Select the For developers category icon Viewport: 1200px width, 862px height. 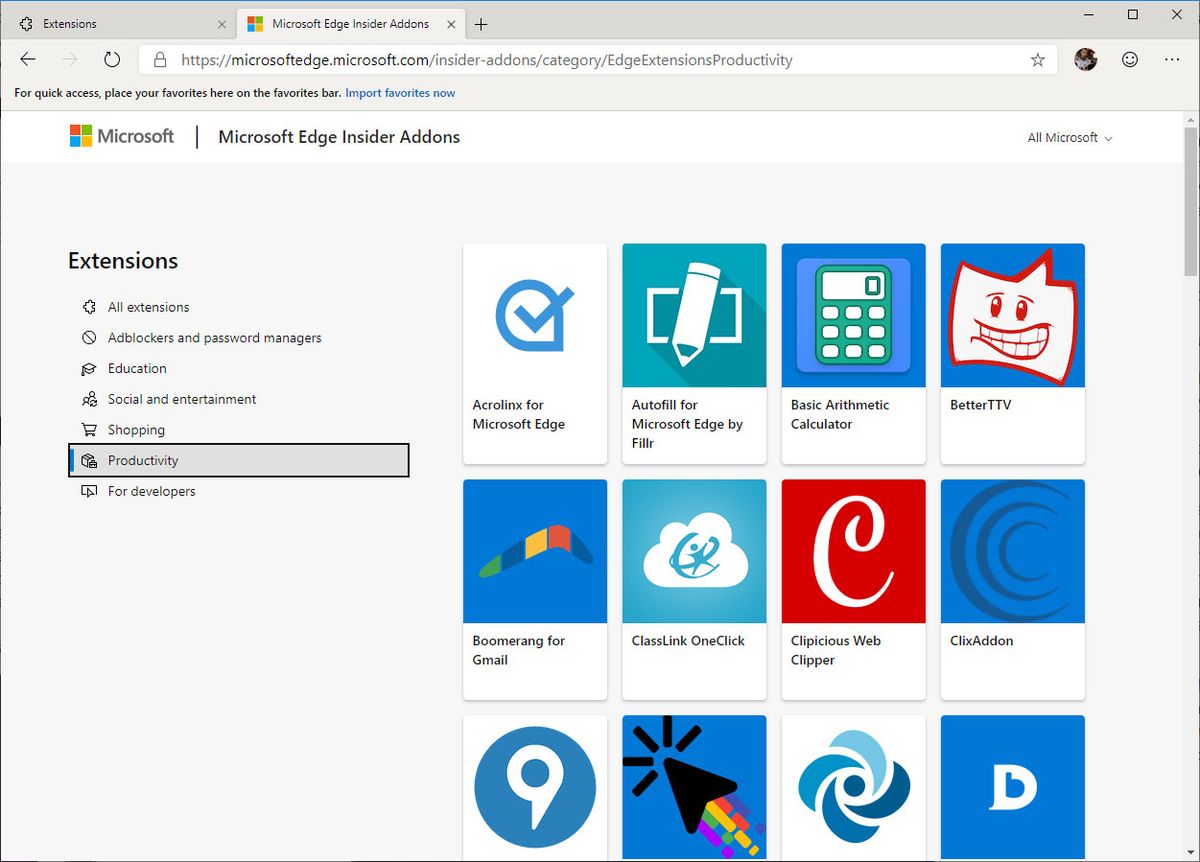pyautogui.click(x=89, y=491)
